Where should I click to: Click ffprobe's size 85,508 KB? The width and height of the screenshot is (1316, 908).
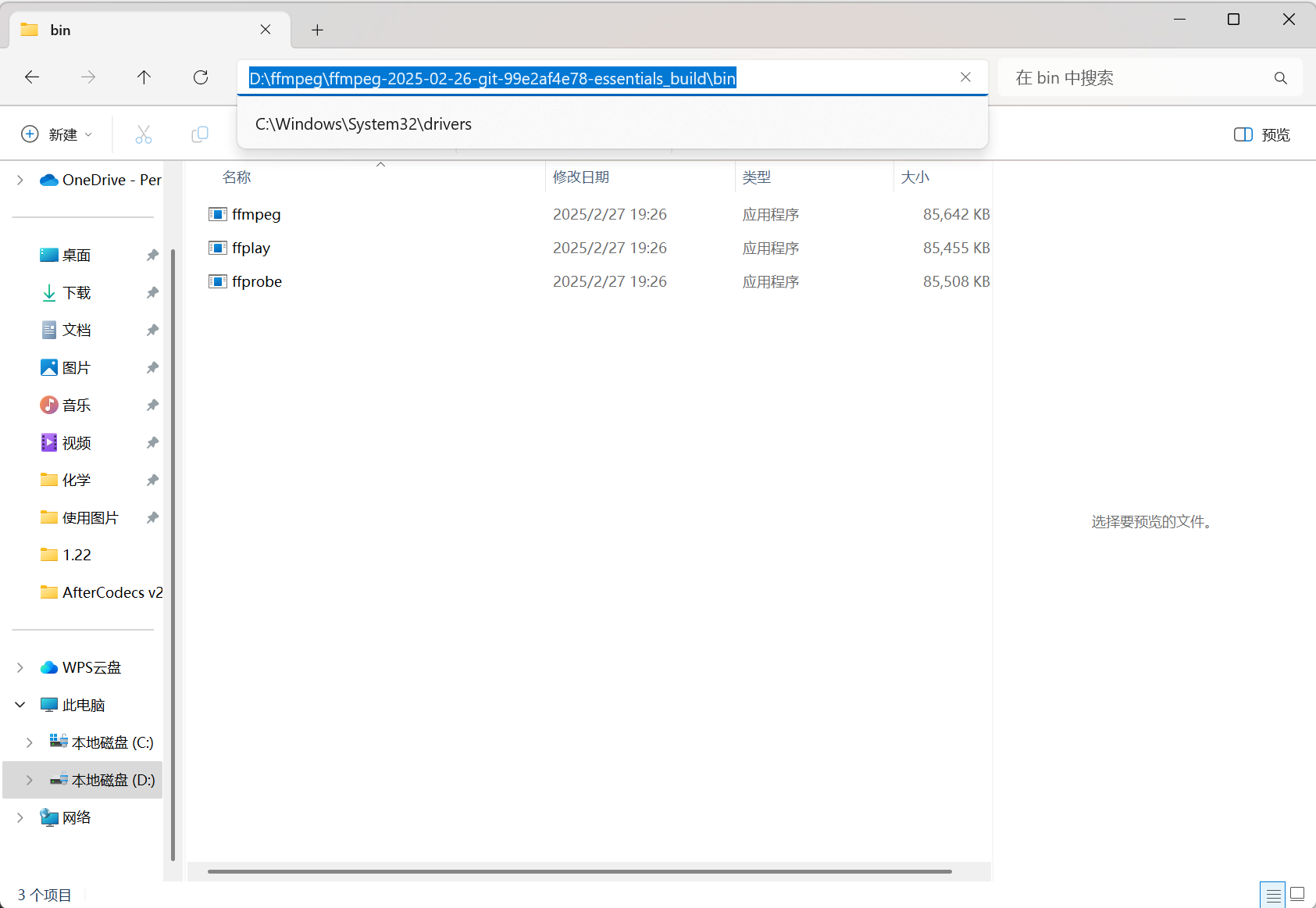point(956,281)
